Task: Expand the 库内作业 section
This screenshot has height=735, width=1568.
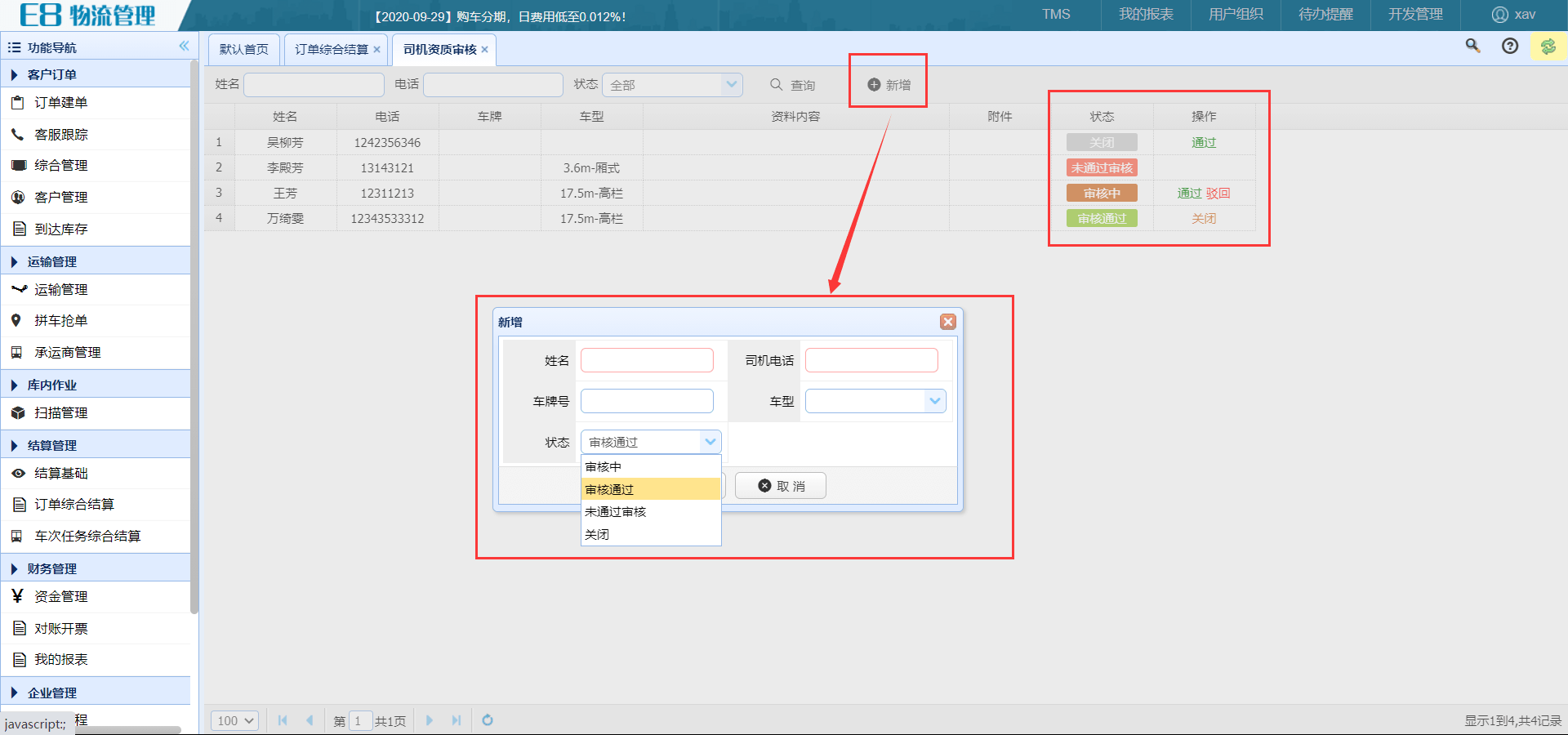Action: [96, 385]
